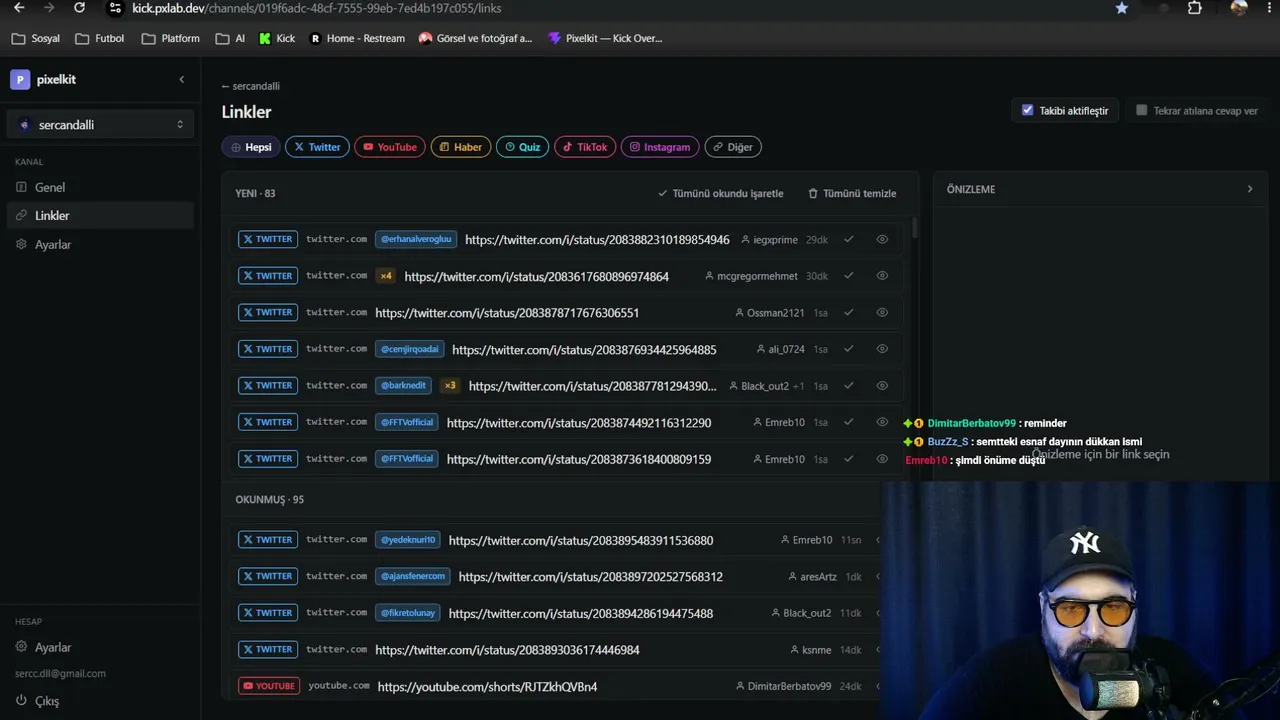Go back via the ← sercandalli link
The image size is (1280, 720).
[x=251, y=86]
